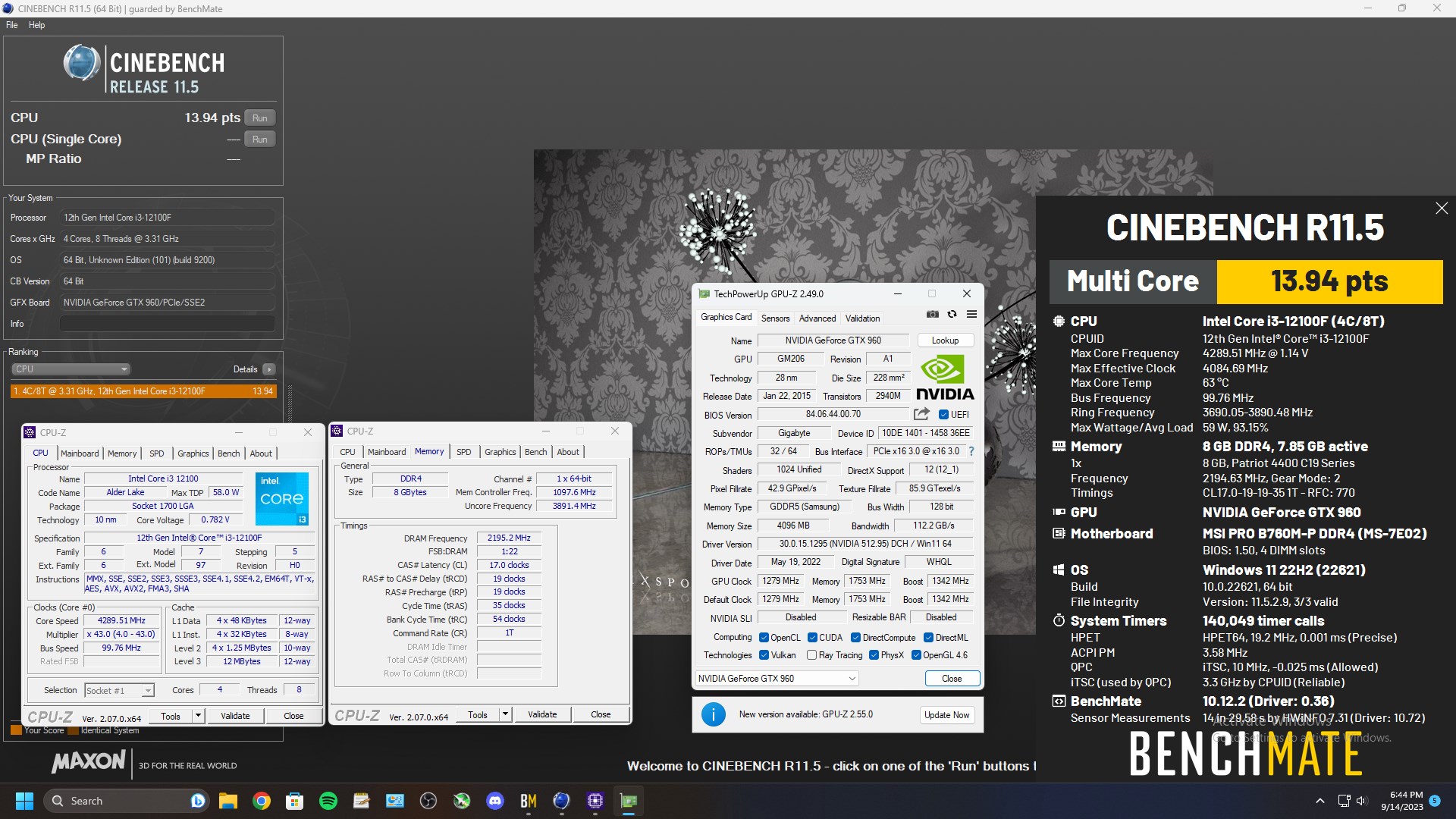Click the GPU-Z screenshot camera icon
1456x819 pixels.
tap(933, 314)
